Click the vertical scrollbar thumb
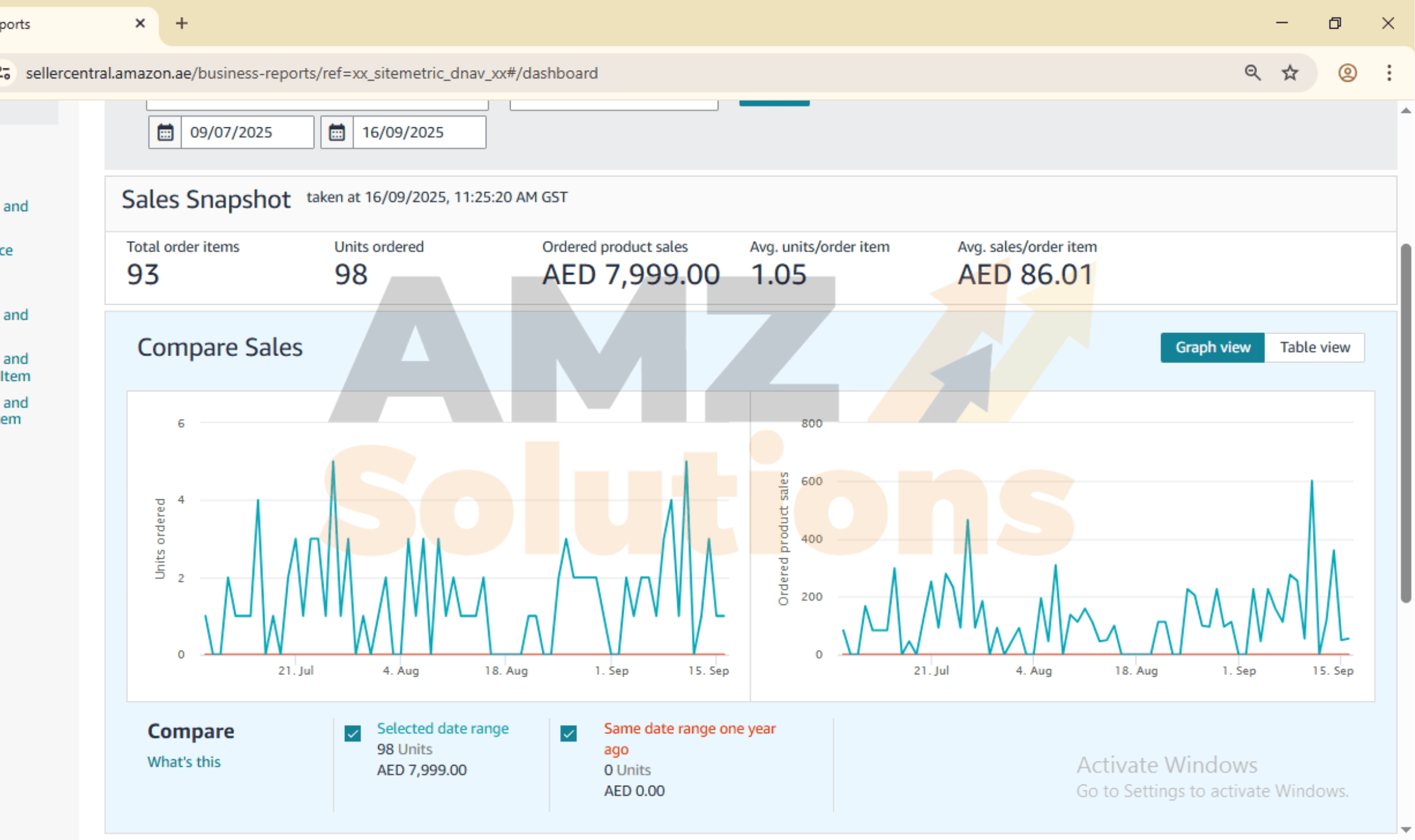The height and width of the screenshot is (840, 1415). pos(1406,421)
